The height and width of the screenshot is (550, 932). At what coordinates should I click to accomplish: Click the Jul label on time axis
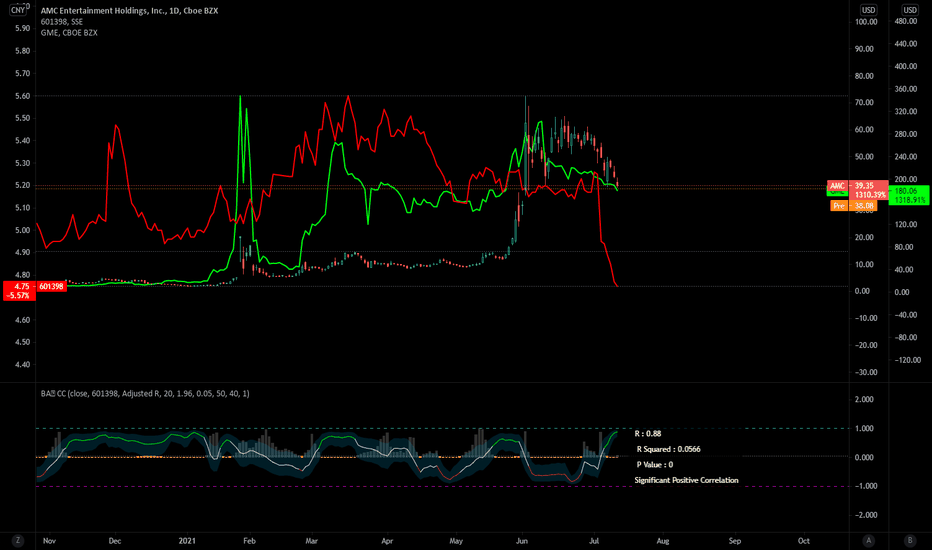coord(594,541)
